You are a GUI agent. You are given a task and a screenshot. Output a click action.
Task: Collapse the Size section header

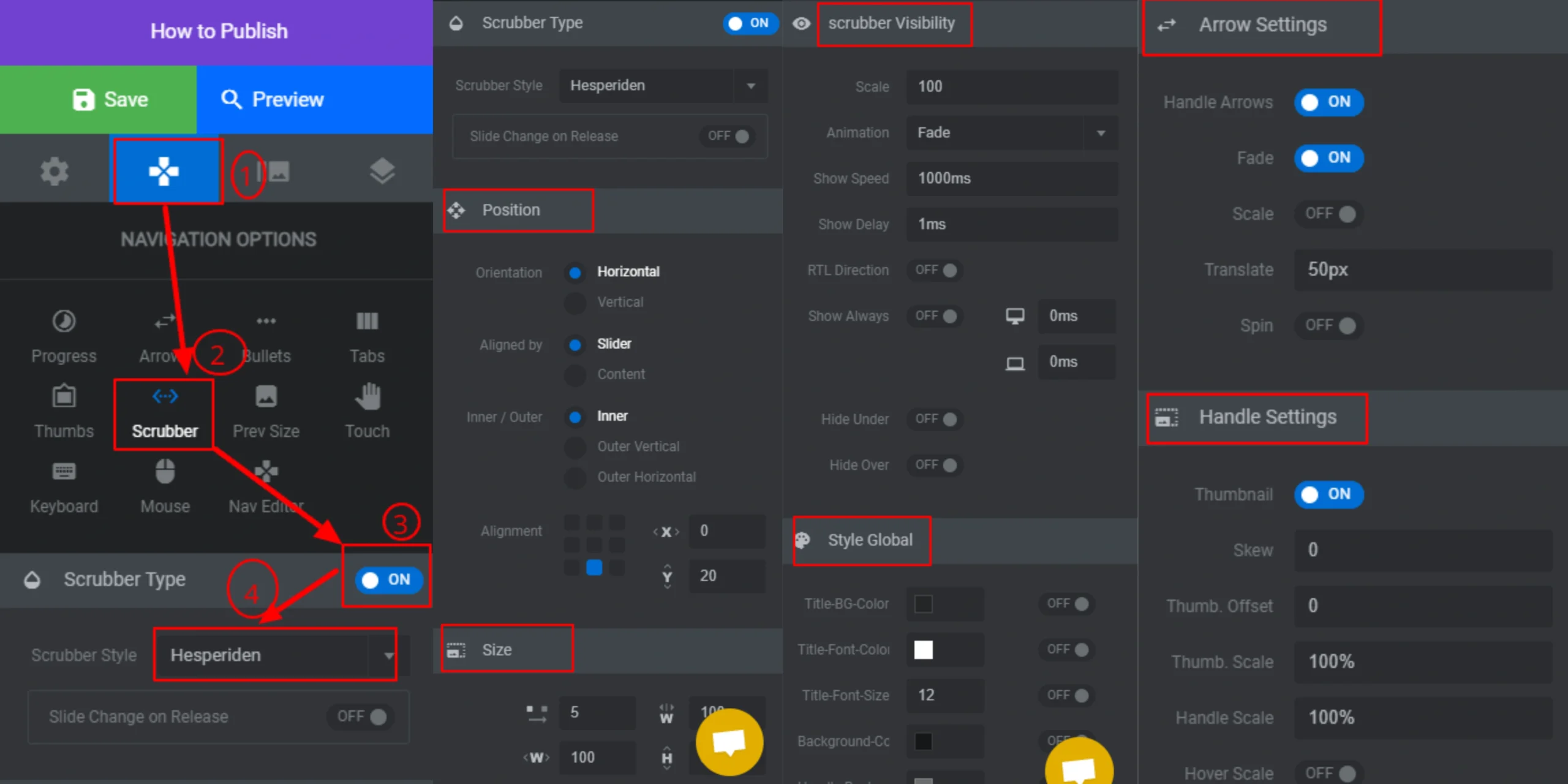[608, 650]
